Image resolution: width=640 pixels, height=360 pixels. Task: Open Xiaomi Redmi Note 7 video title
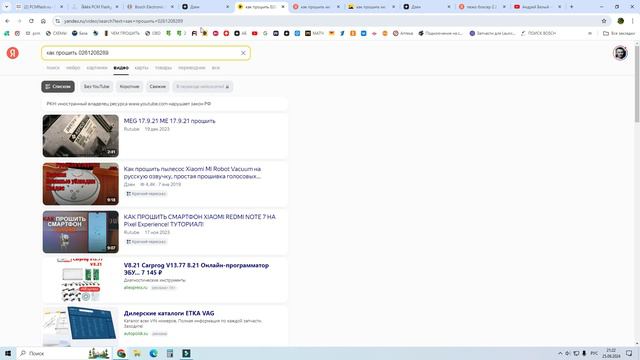(x=200, y=220)
